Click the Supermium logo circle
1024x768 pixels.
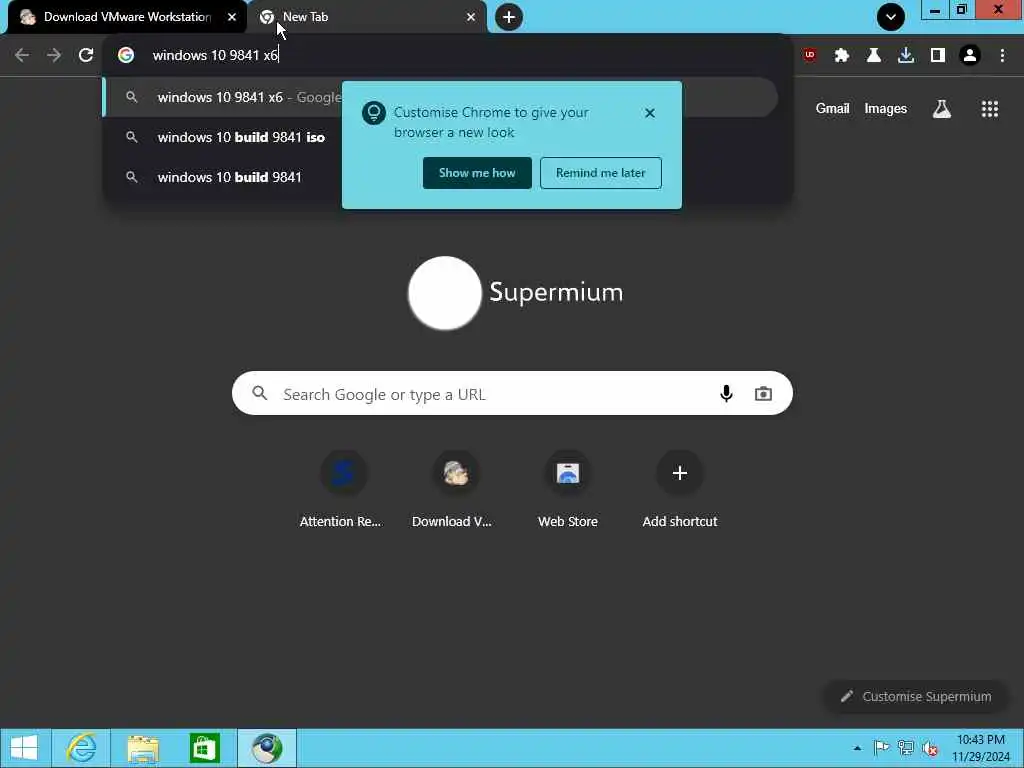pyautogui.click(x=445, y=293)
